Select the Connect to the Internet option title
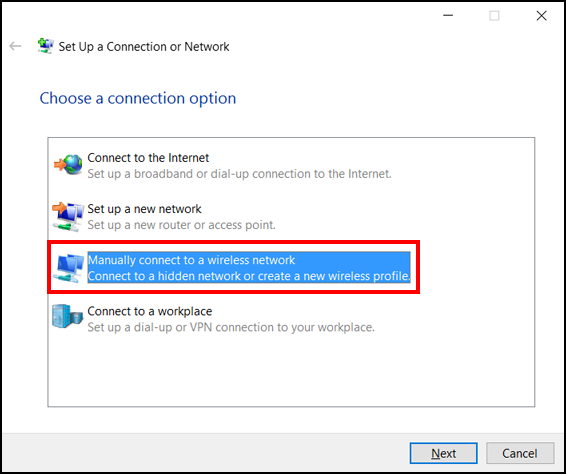The height and width of the screenshot is (474, 566). [x=148, y=158]
